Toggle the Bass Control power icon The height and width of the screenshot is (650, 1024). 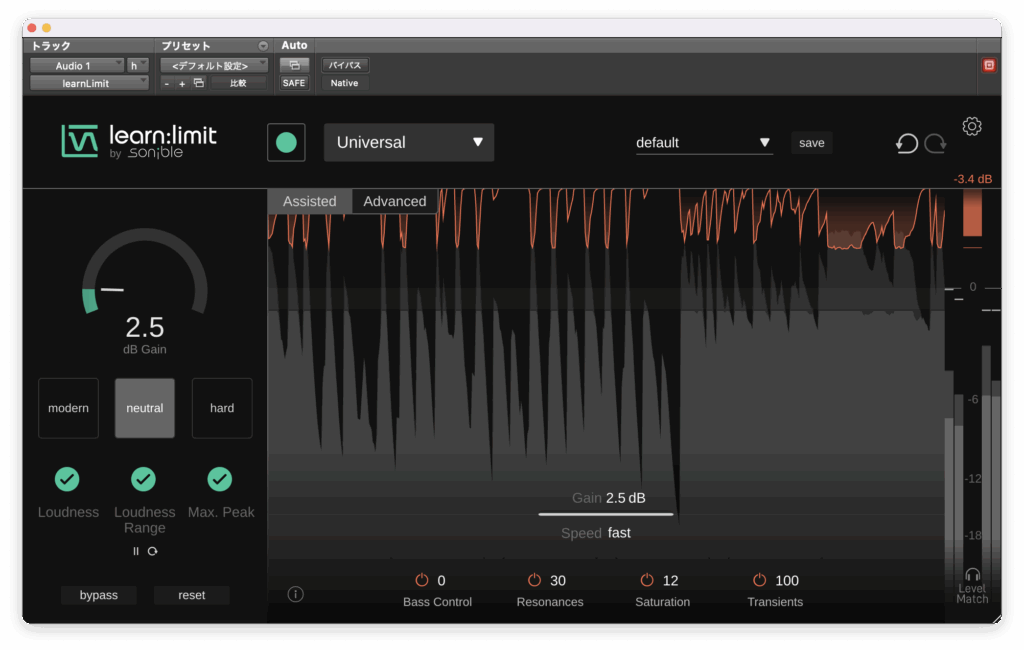[x=422, y=580]
